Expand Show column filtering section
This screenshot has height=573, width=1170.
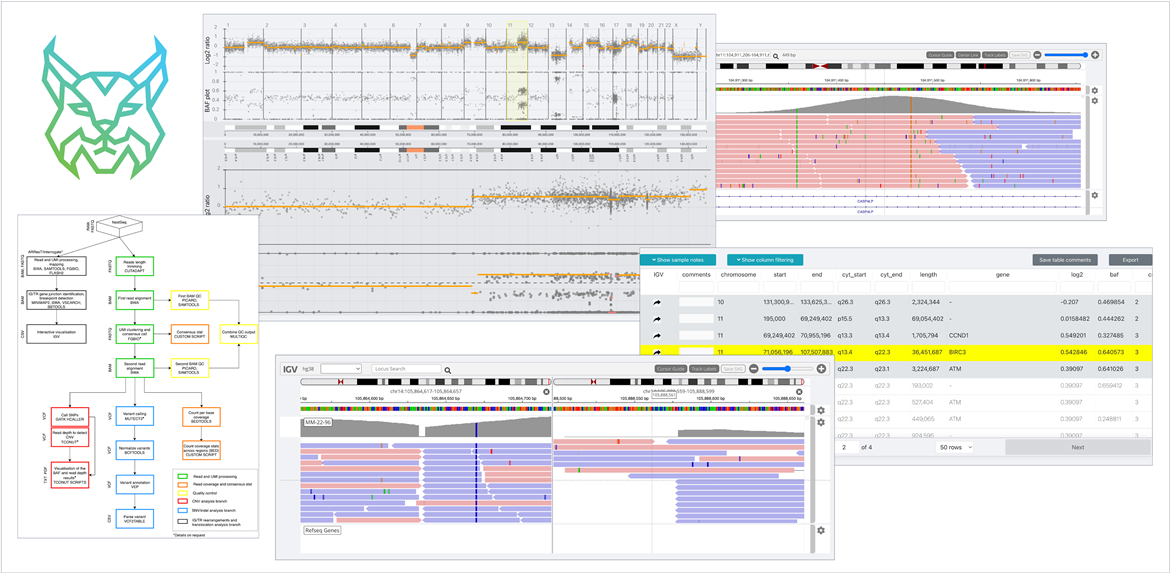(765, 260)
